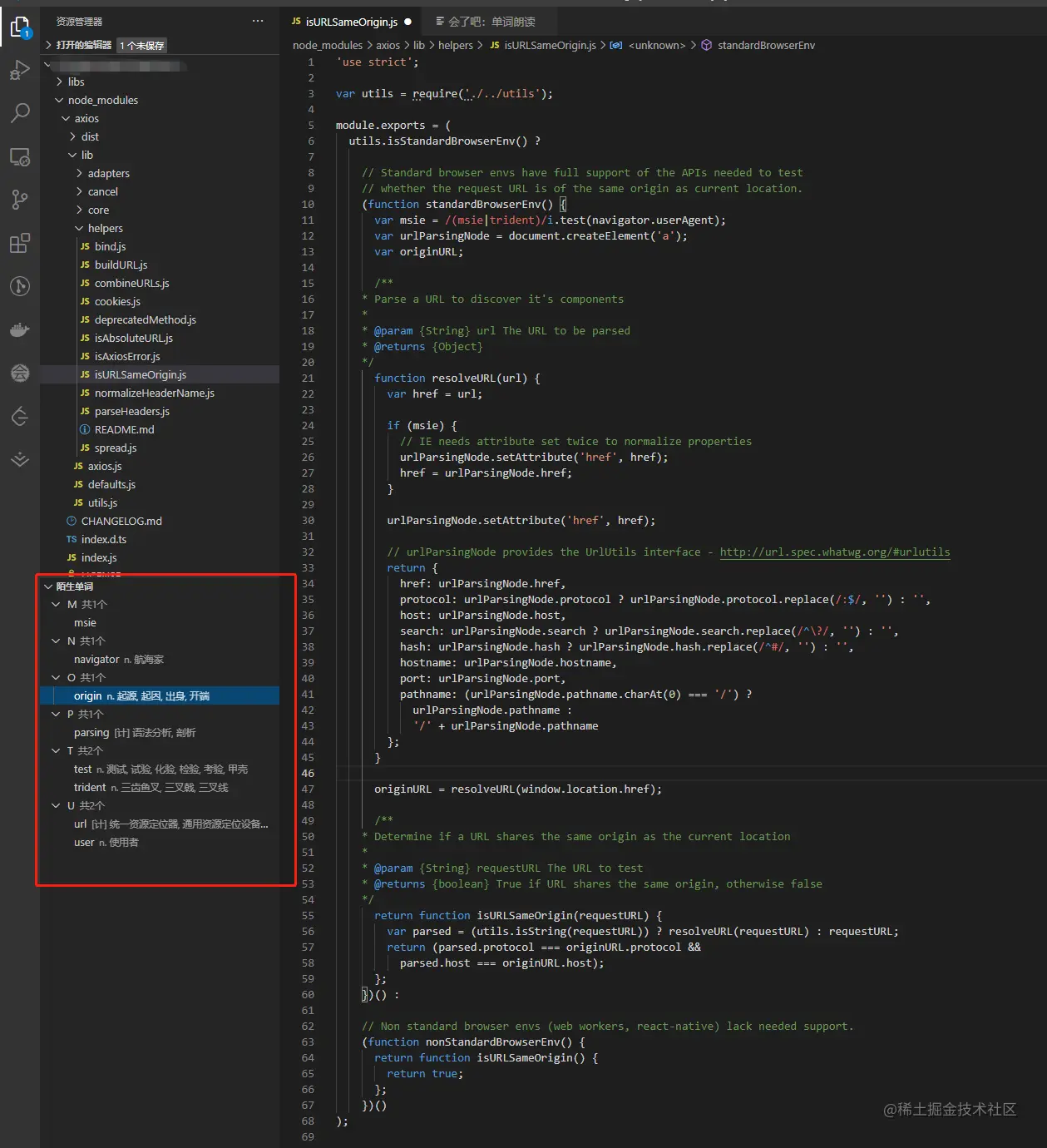Open isAxiosError.js file
The image size is (1047, 1148).
(x=127, y=356)
